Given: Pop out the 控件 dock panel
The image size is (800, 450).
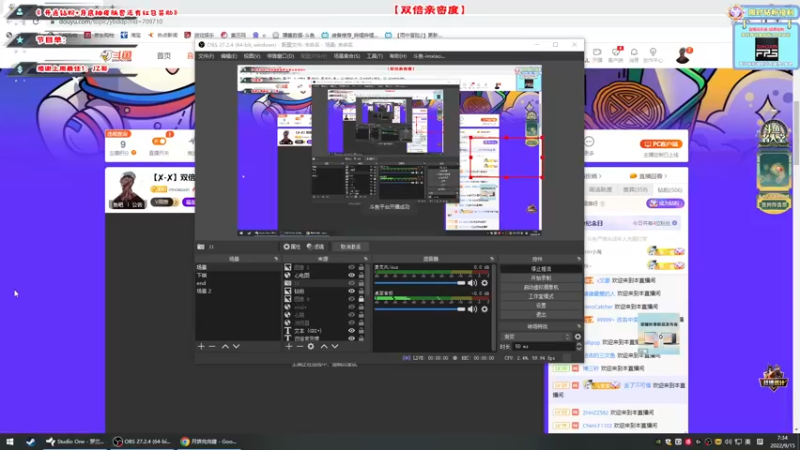Looking at the screenshot, I should [579, 259].
